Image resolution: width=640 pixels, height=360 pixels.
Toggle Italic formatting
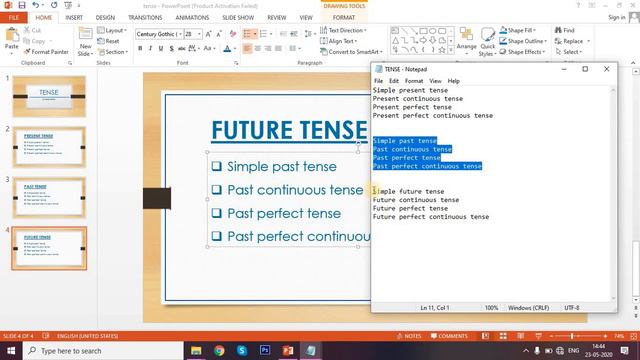[150, 49]
